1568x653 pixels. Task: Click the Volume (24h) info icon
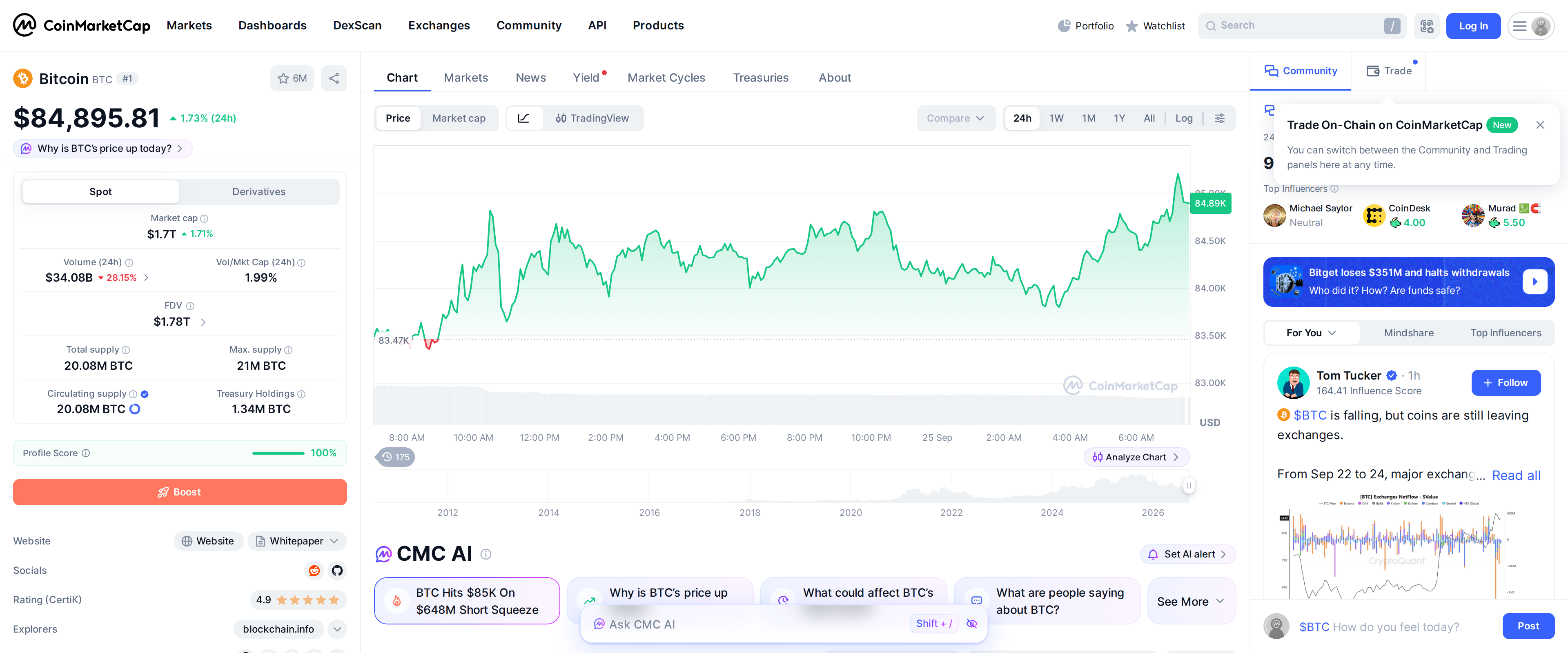coord(129,262)
